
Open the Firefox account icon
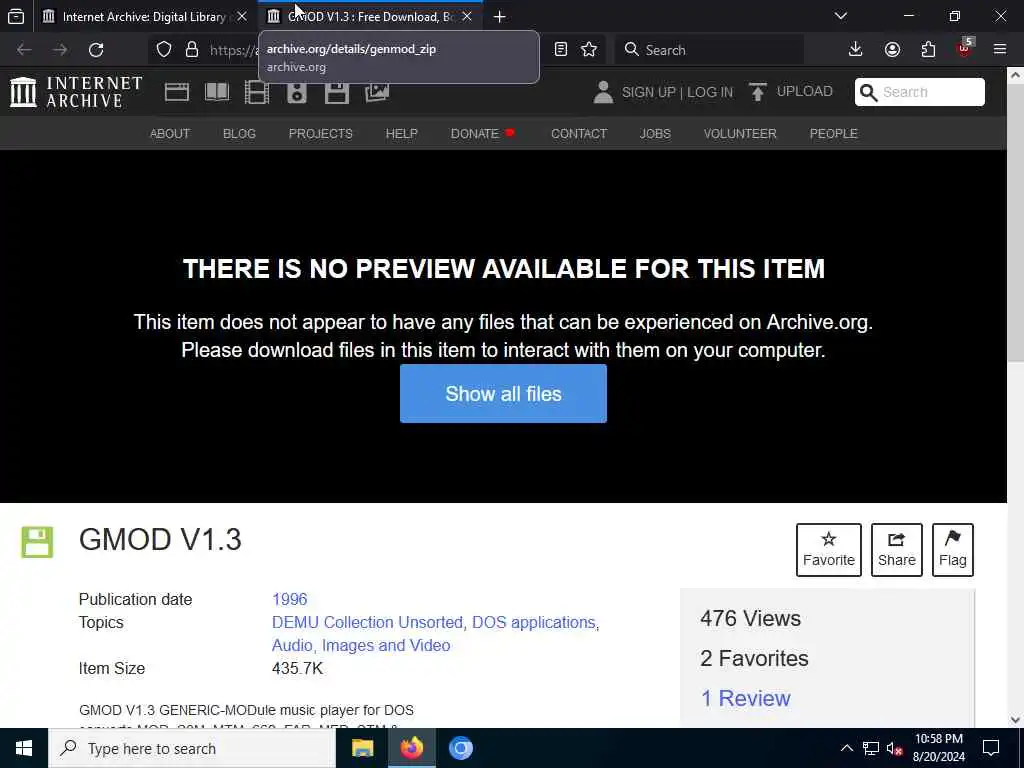click(x=892, y=50)
